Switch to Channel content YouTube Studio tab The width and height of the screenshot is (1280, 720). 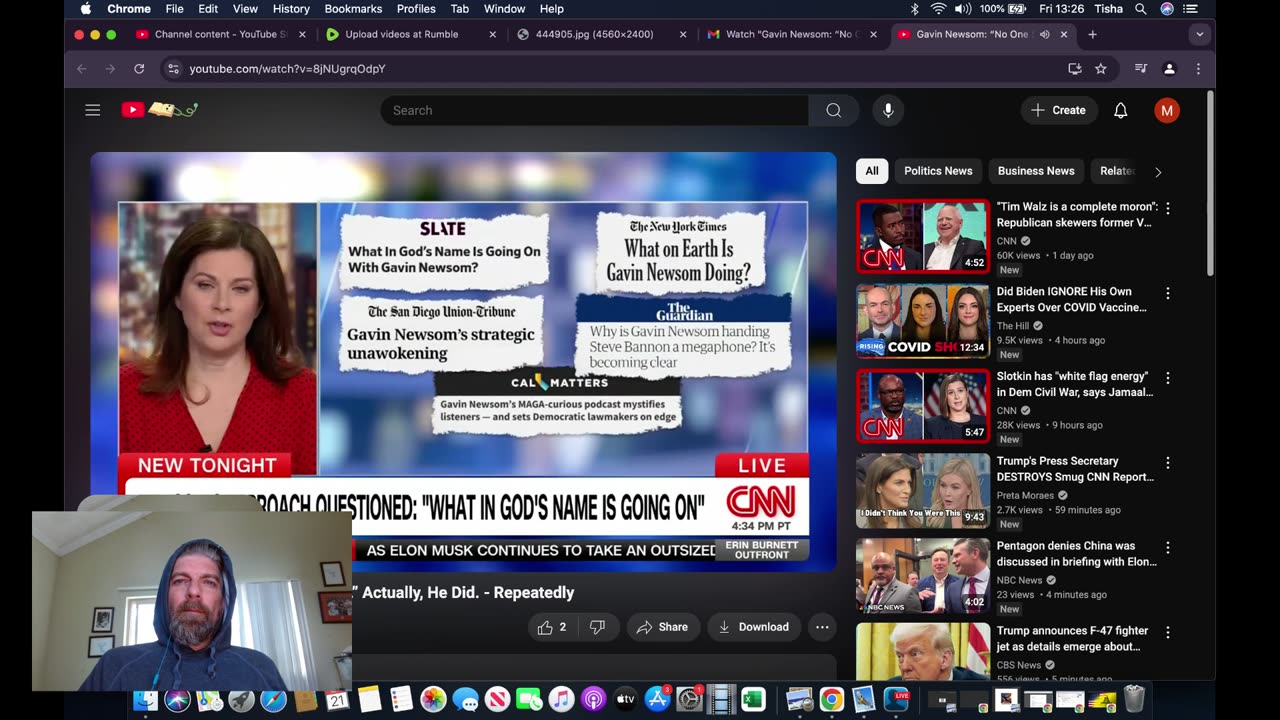[x=221, y=34]
